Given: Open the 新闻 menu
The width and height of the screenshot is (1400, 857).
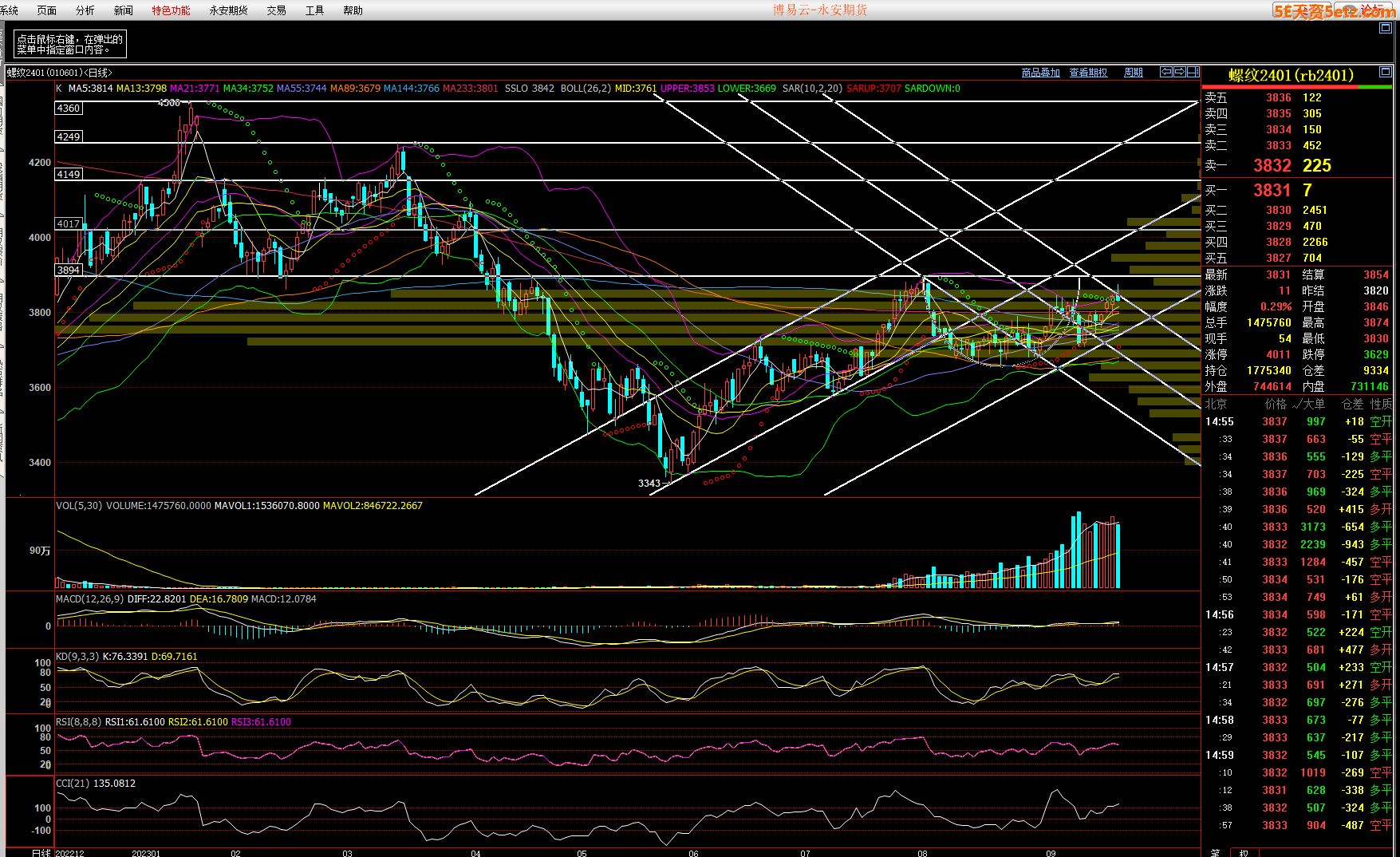Looking at the screenshot, I should click(123, 10).
